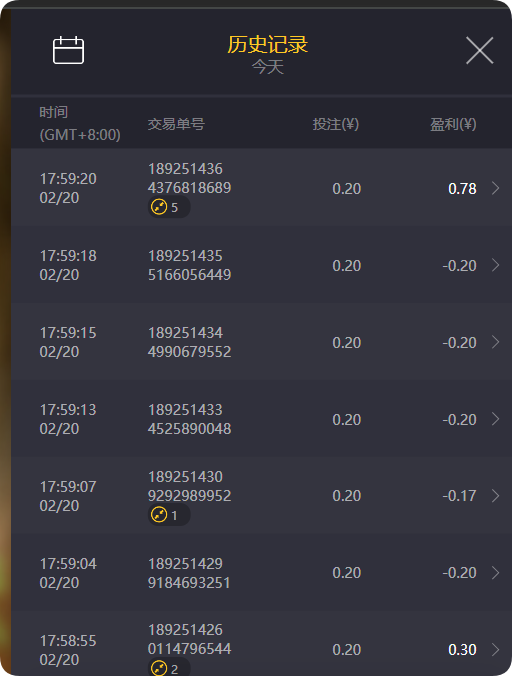Image resolution: width=512 pixels, height=676 pixels.
Task: Select the 17:59:07 02/20 timestamp
Action: coord(68,496)
